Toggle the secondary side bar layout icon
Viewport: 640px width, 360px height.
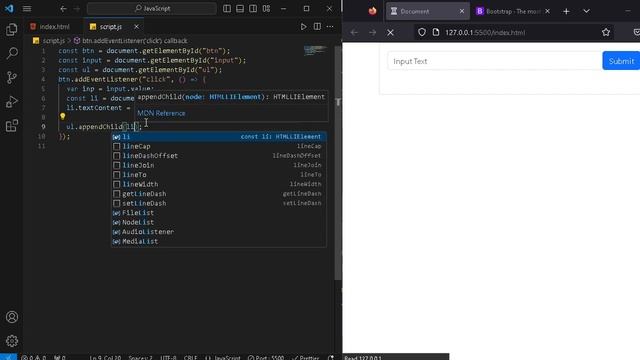[x=253, y=9]
